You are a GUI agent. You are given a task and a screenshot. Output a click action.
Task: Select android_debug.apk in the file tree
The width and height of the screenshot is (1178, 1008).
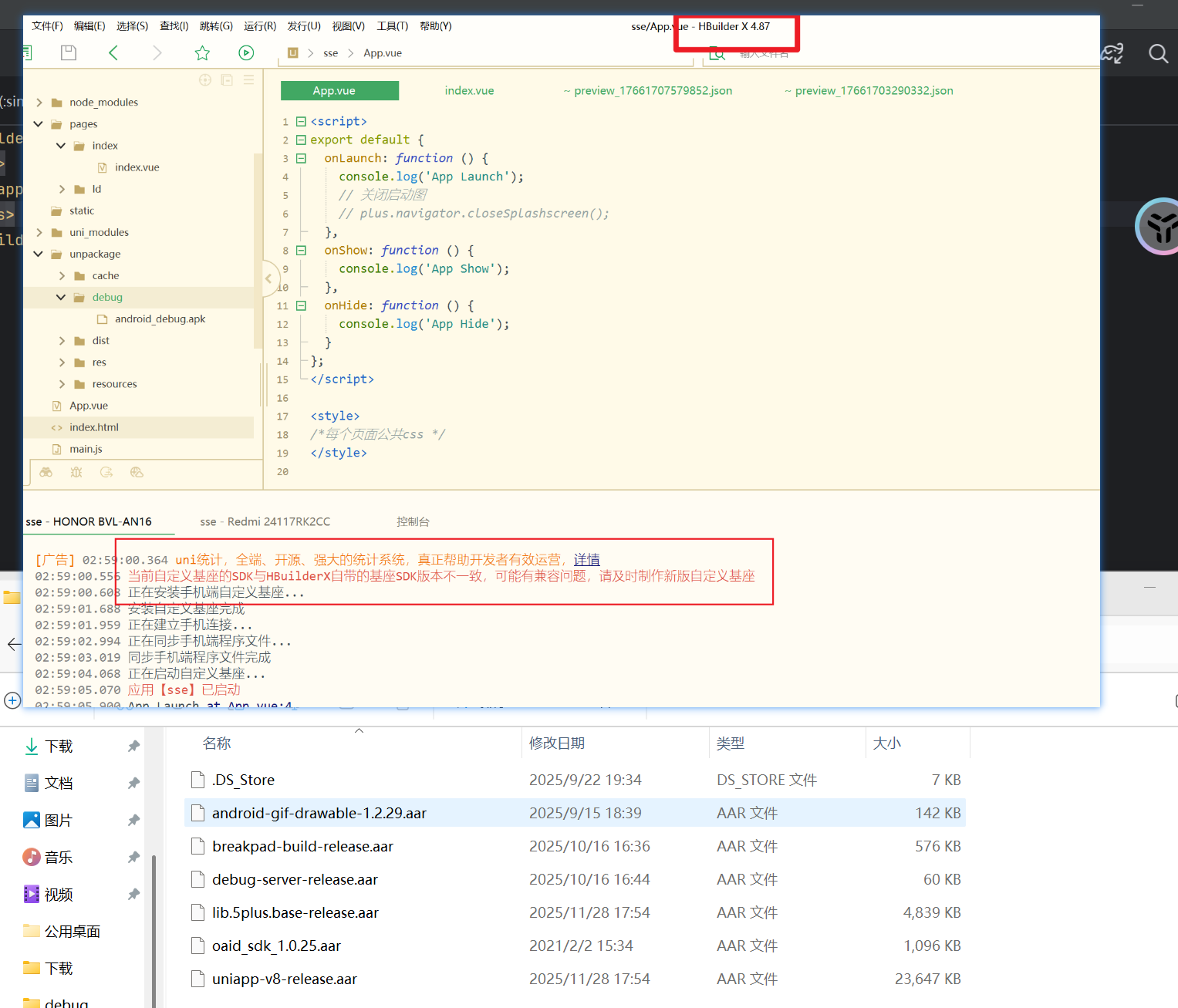[x=160, y=319]
